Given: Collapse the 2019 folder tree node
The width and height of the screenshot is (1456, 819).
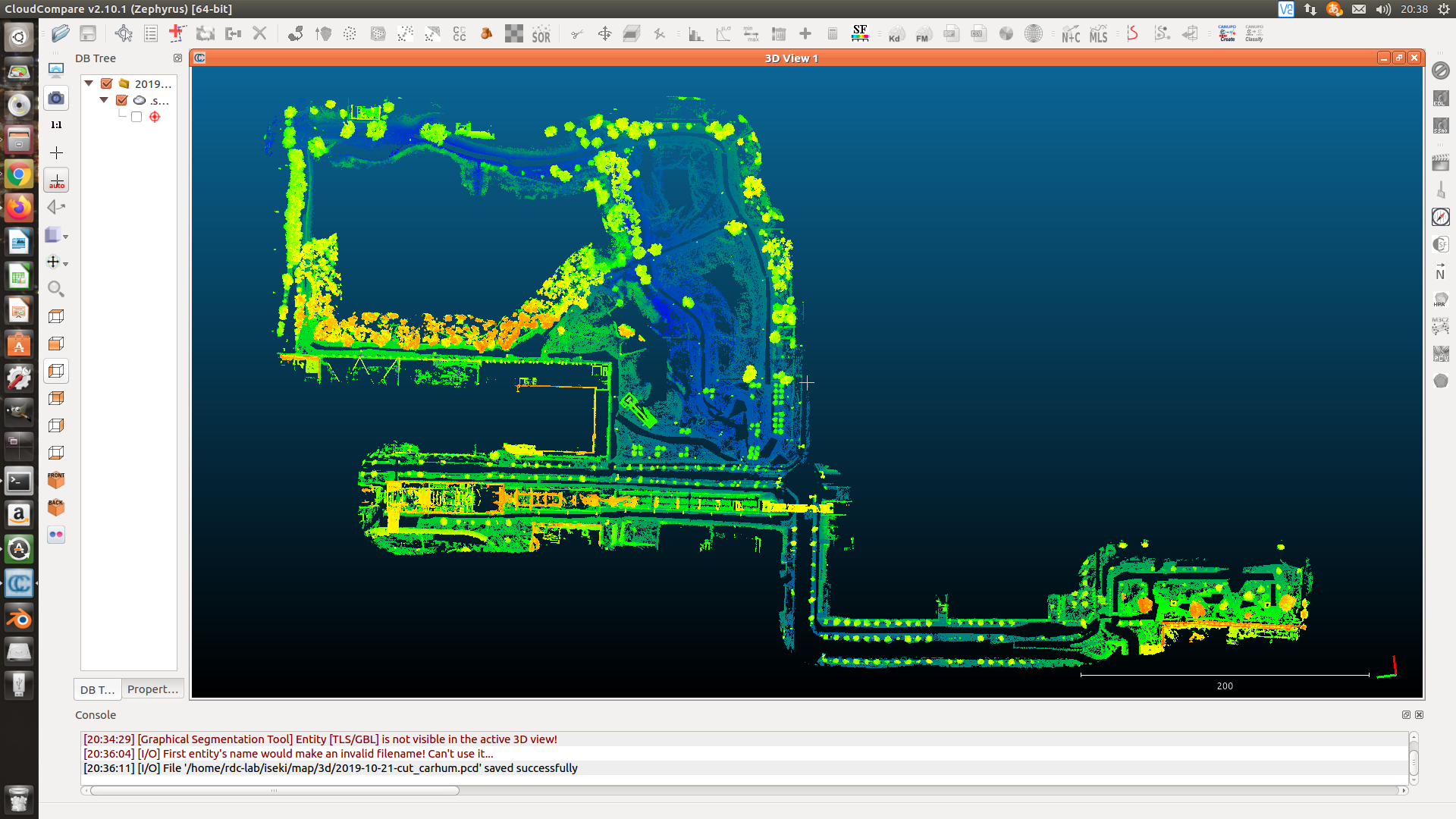Looking at the screenshot, I should coord(89,83).
